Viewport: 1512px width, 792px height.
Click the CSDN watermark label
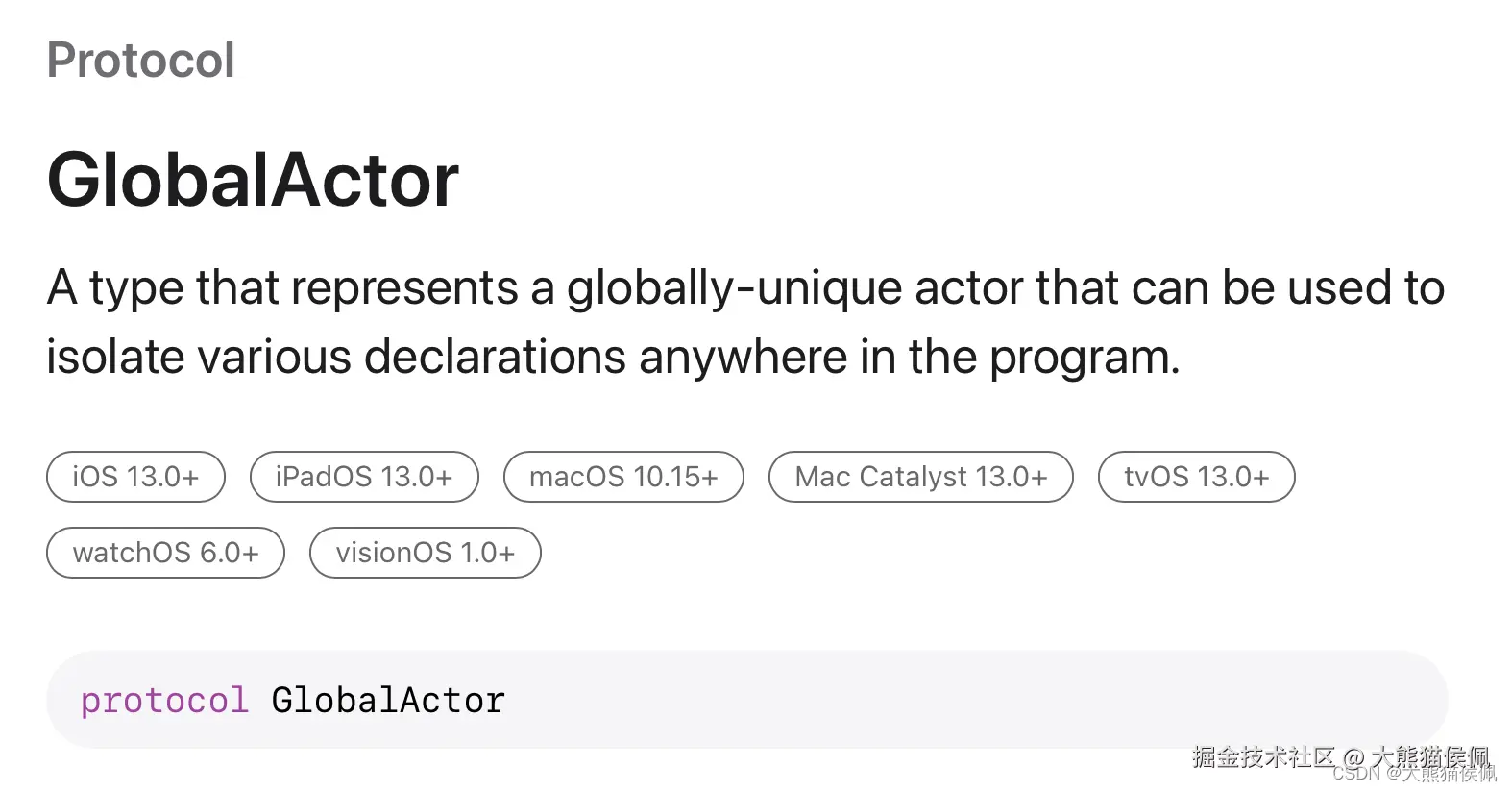click(1355, 774)
